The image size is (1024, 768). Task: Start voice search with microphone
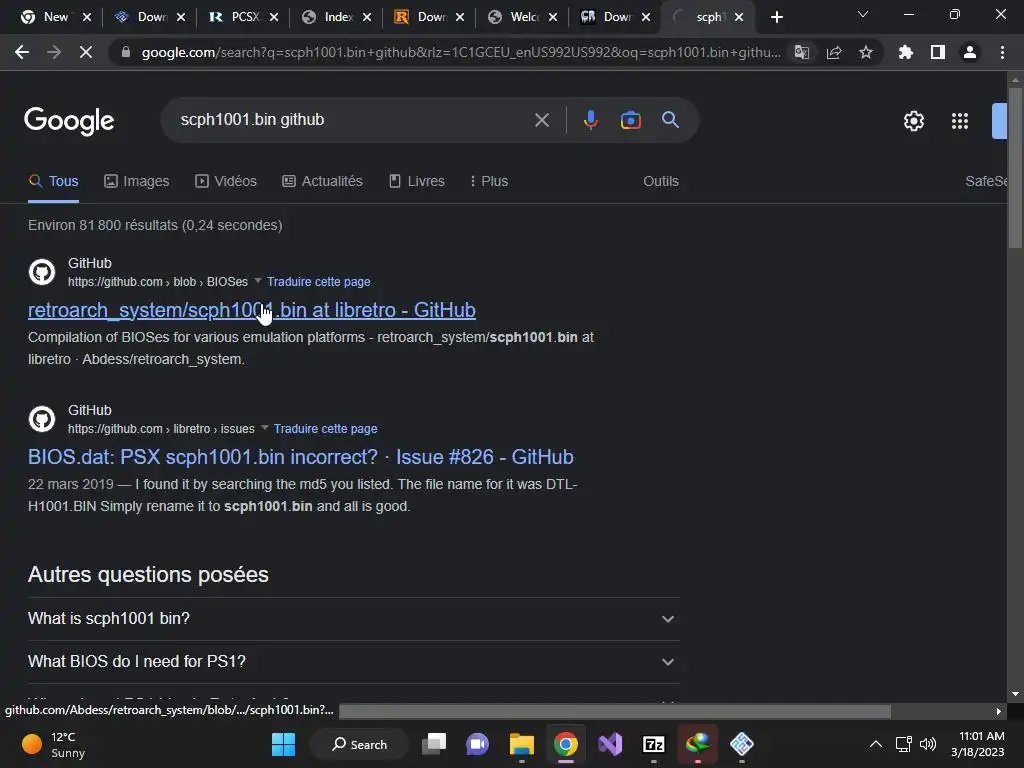pyautogui.click(x=590, y=120)
